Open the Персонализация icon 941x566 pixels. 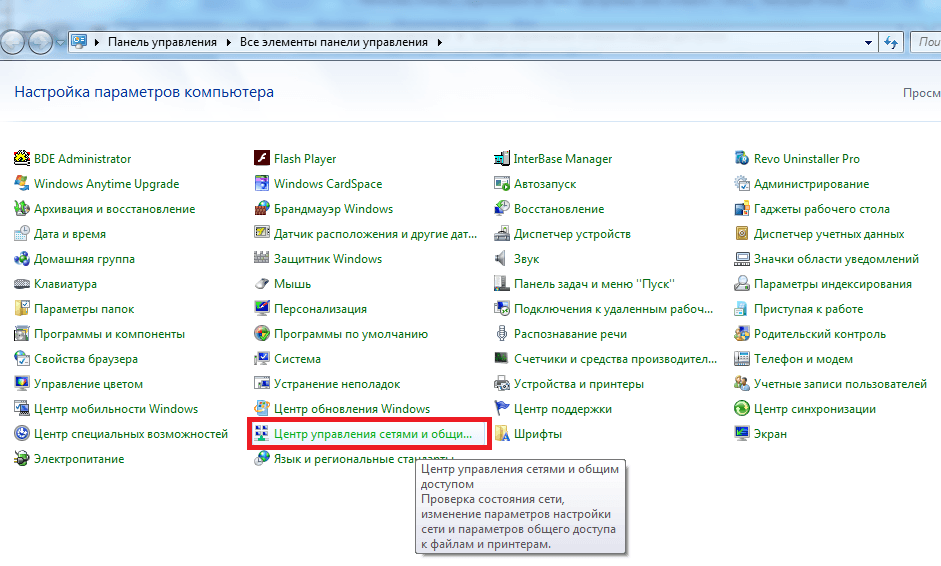click(262, 309)
